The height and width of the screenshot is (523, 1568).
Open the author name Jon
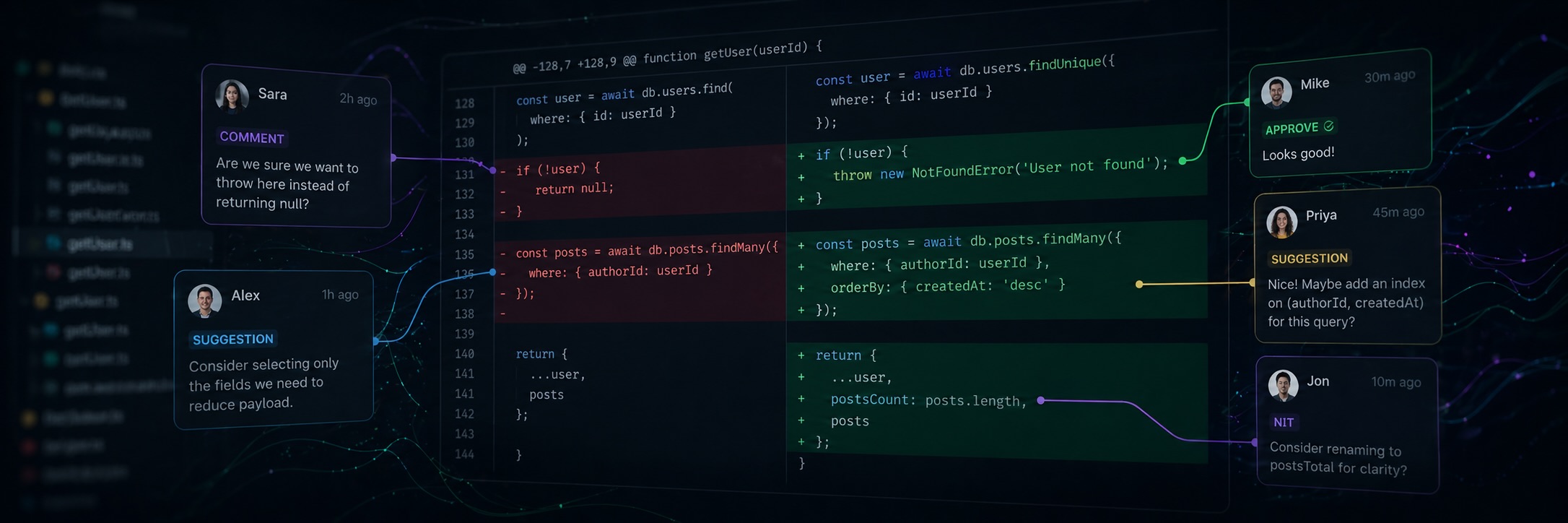coord(1317,381)
